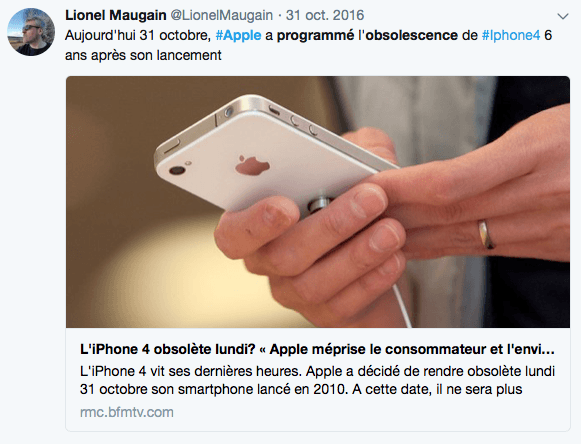Click the Apple logo on the phone
Screen dimensions: 581x444
(x=252, y=166)
